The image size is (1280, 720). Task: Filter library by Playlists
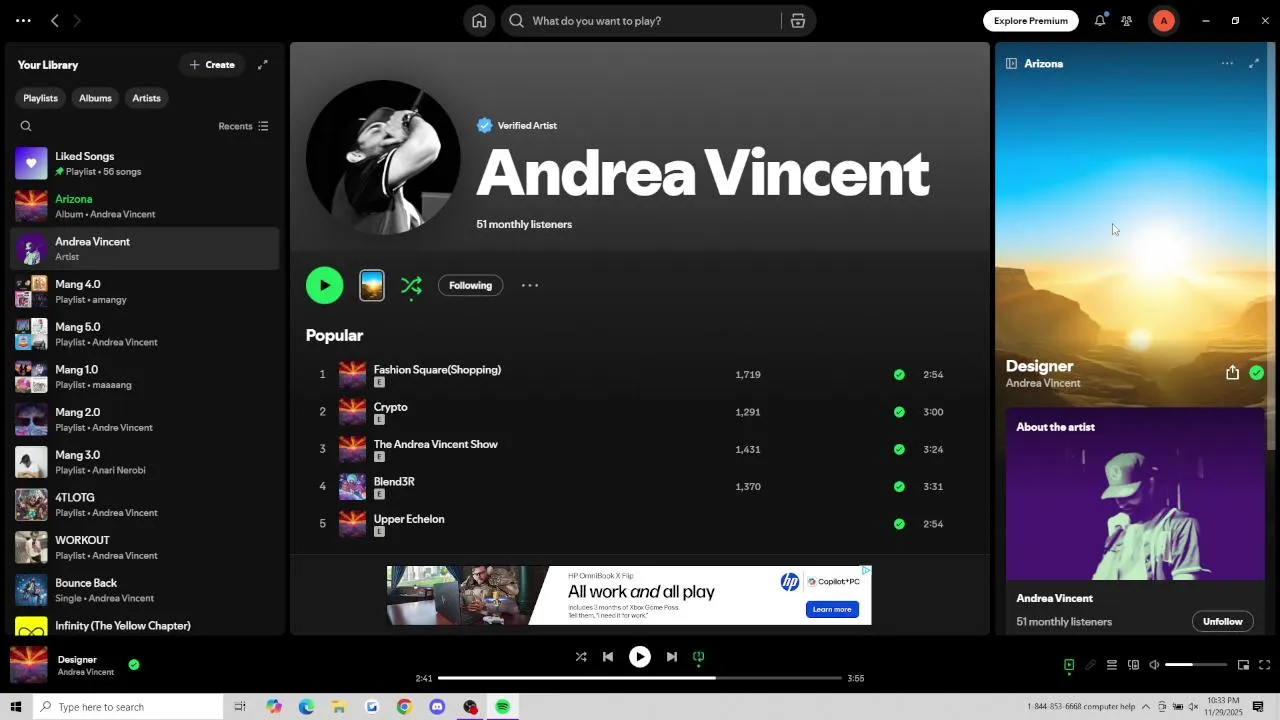pyautogui.click(x=41, y=98)
